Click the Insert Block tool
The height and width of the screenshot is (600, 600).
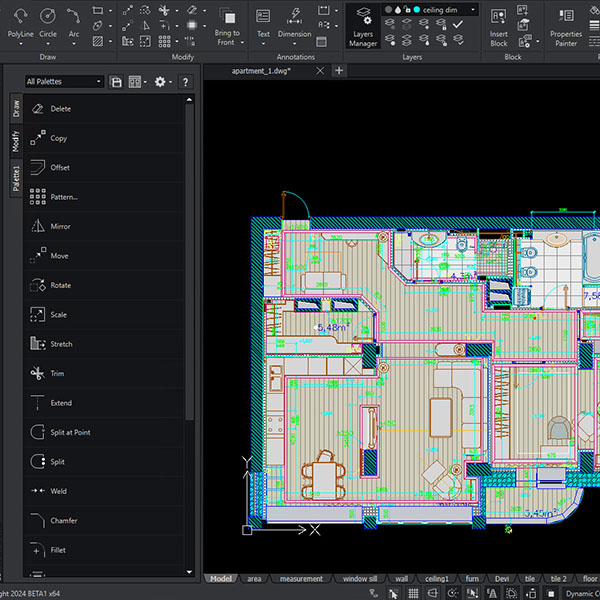[x=498, y=26]
